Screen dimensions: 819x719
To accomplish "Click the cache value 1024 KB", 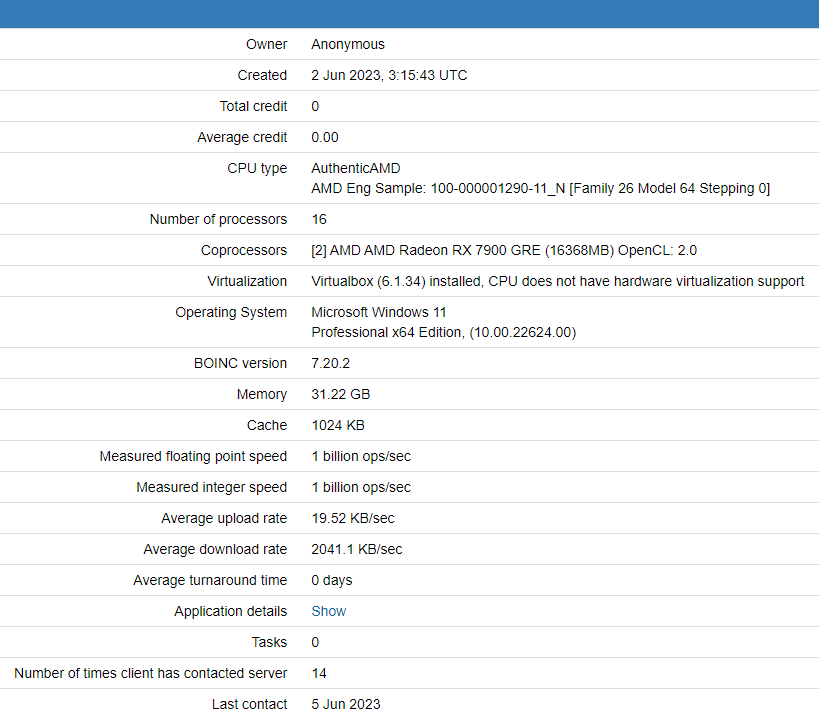I will coord(337,425).
